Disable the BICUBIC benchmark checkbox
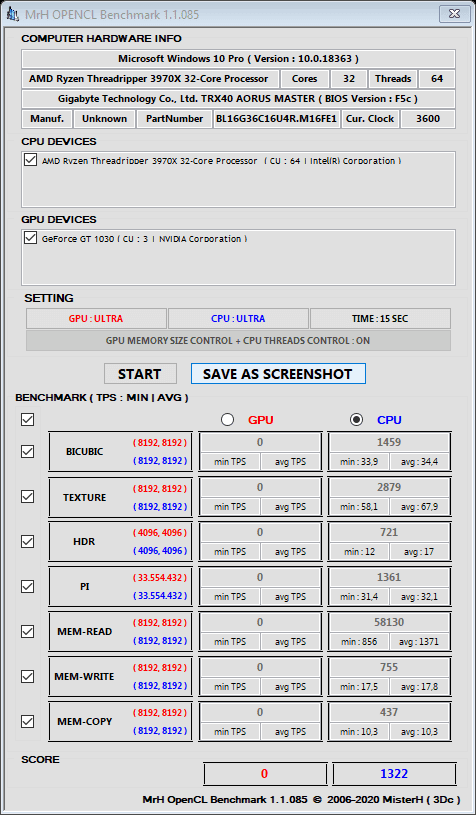This screenshot has width=476, height=815. pyautogui.click(x=28, y=451)
